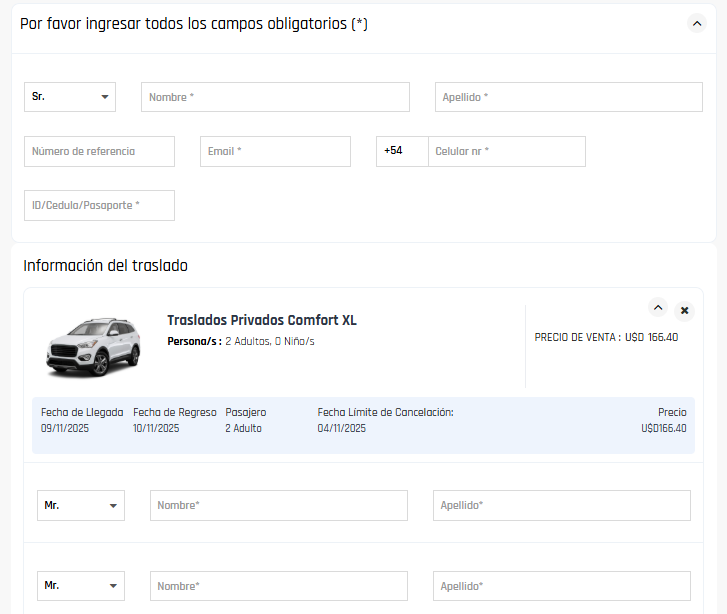
Task: Click the main Apellido input field
Action: click(x=569, y=97)
